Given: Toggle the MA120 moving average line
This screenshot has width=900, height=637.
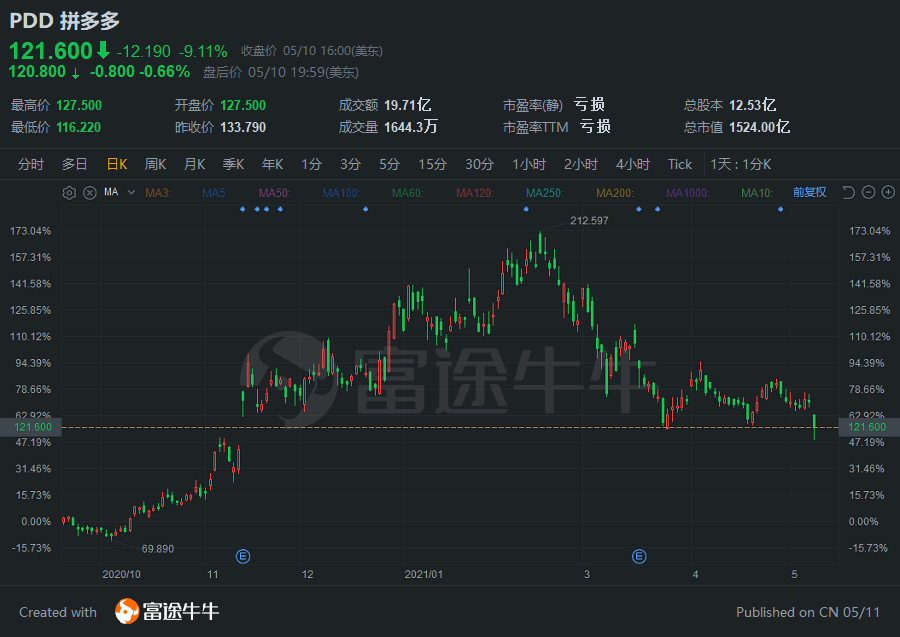Looking at the screenshot, I should 475,193.
